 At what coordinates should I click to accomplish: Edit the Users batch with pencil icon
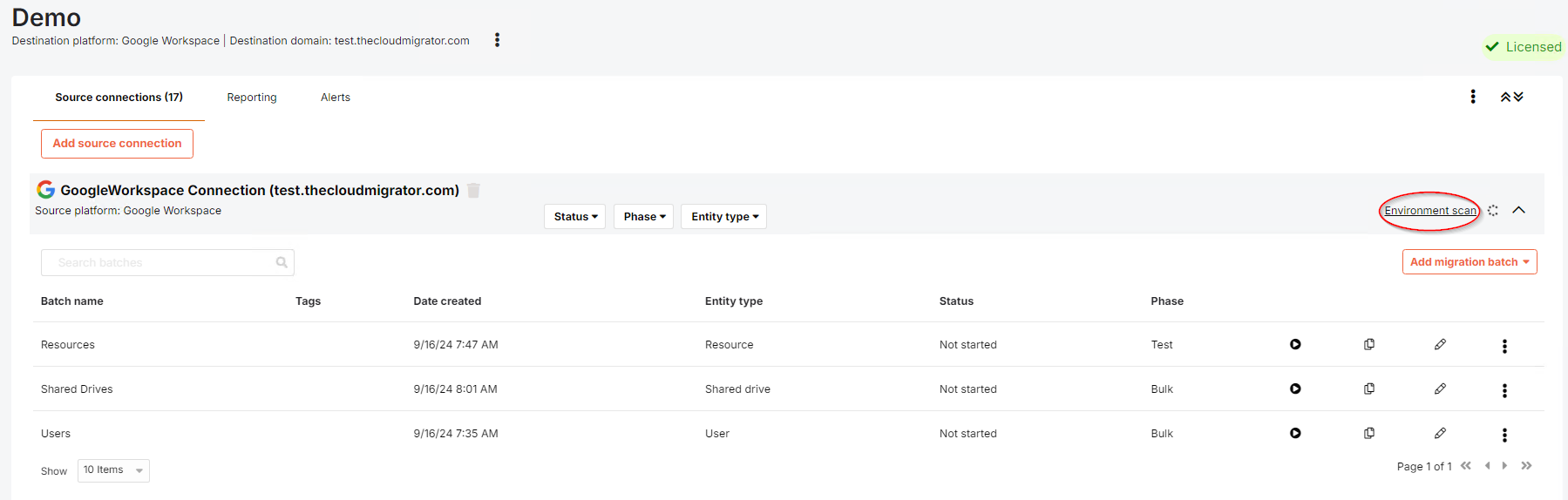click(x=1440, y=434)
